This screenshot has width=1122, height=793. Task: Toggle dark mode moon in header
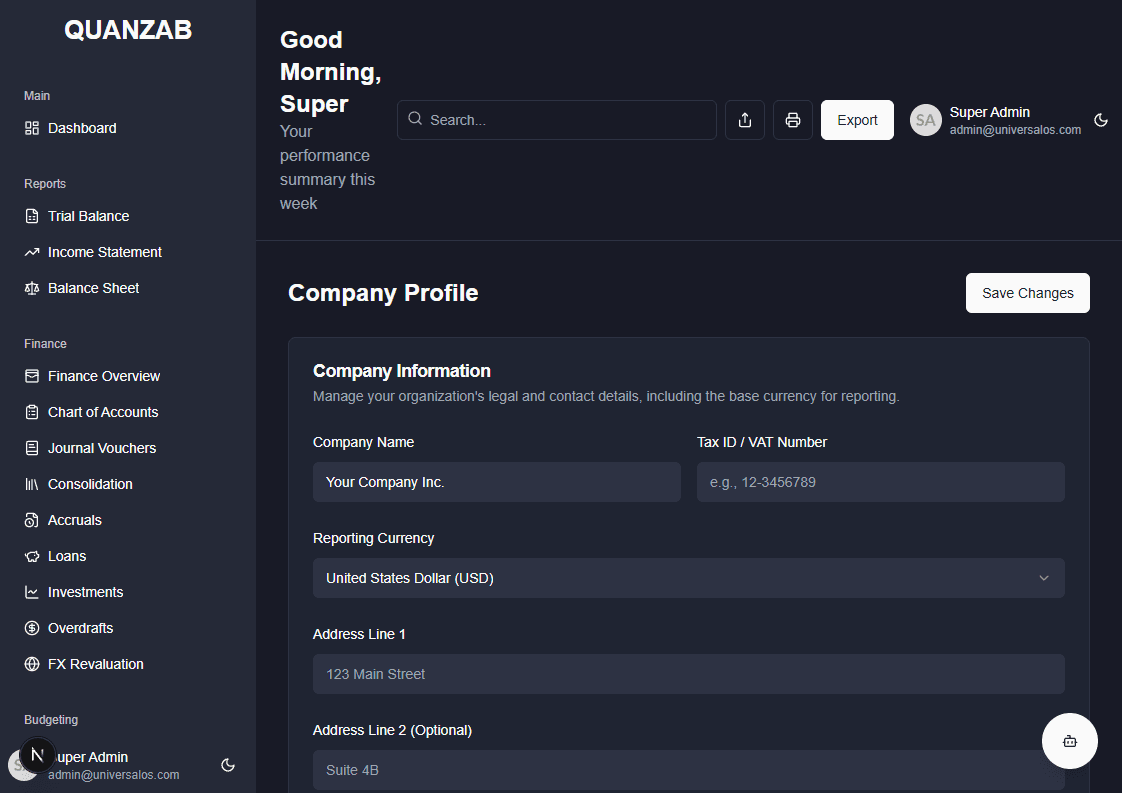[x=1101, y=120]
